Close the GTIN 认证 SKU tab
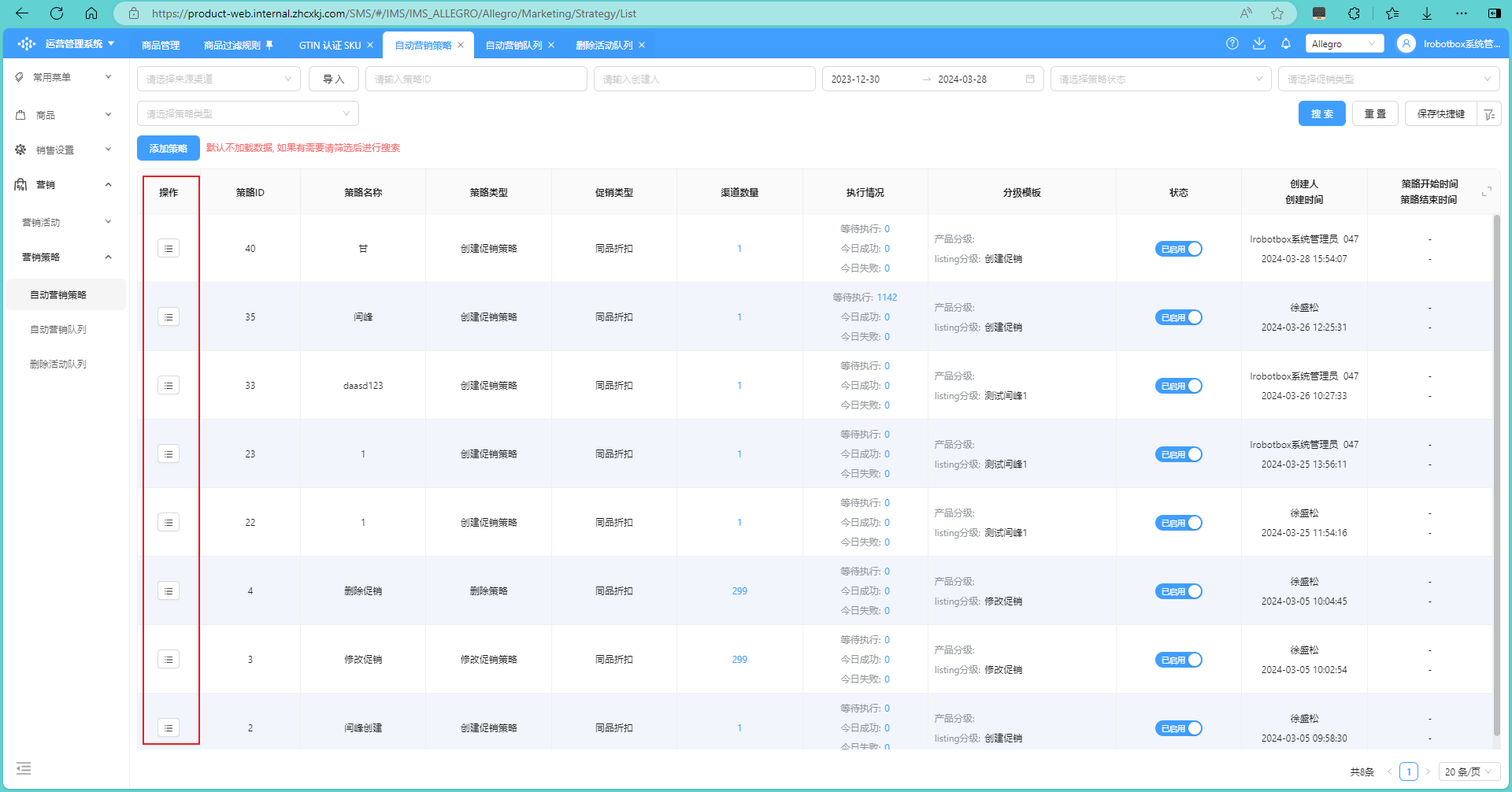Image resolution: width=1512 pixels, height=792 pixels. pos(370,45)
